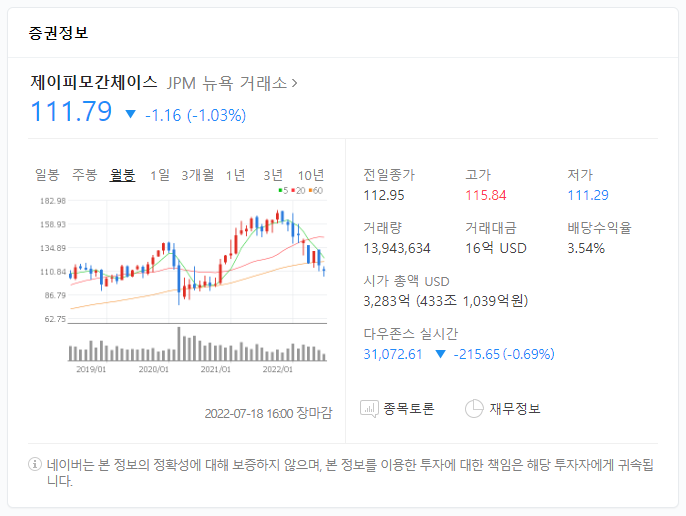Select the 월봉 chart tab
This screenshot has height=516, width=686.
click(x=122, y=175)
